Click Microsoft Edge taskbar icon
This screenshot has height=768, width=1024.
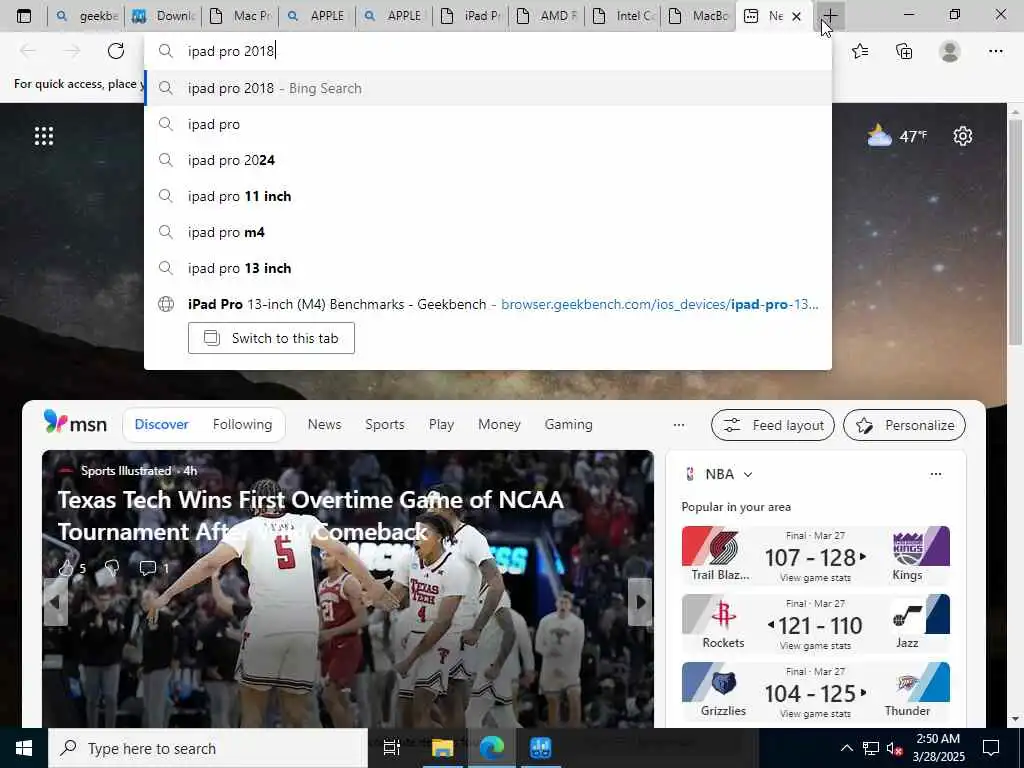[492, 748]
